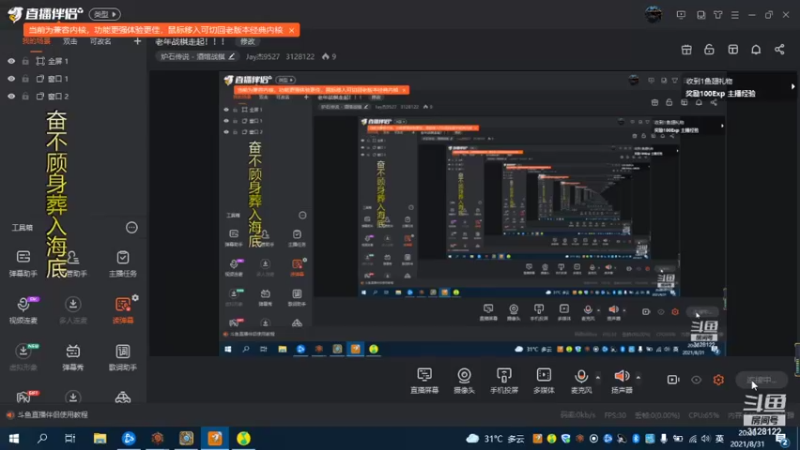The width and height of the screenshot is (800, 450).
Task: Add a new scene with plus
Action: click(x=137, y=41)
